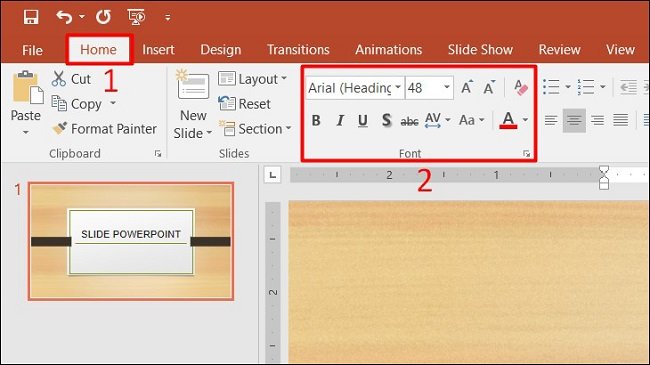The height and width of the screenshot is (365, 650).
Task: Expand the Paste options arrow
Action: [x=26, y=132]
